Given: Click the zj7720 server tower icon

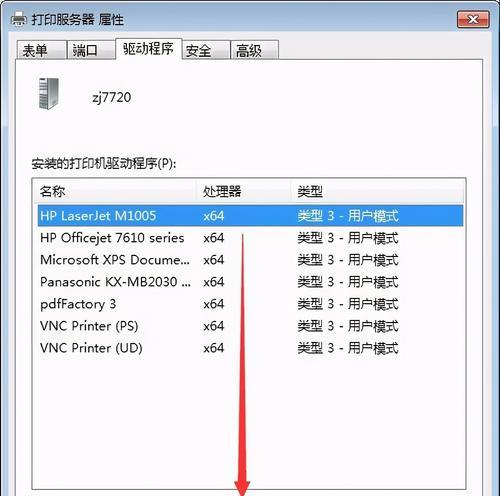Looking at the screenshot, I should pyautogui.click(x=48, y=93).
